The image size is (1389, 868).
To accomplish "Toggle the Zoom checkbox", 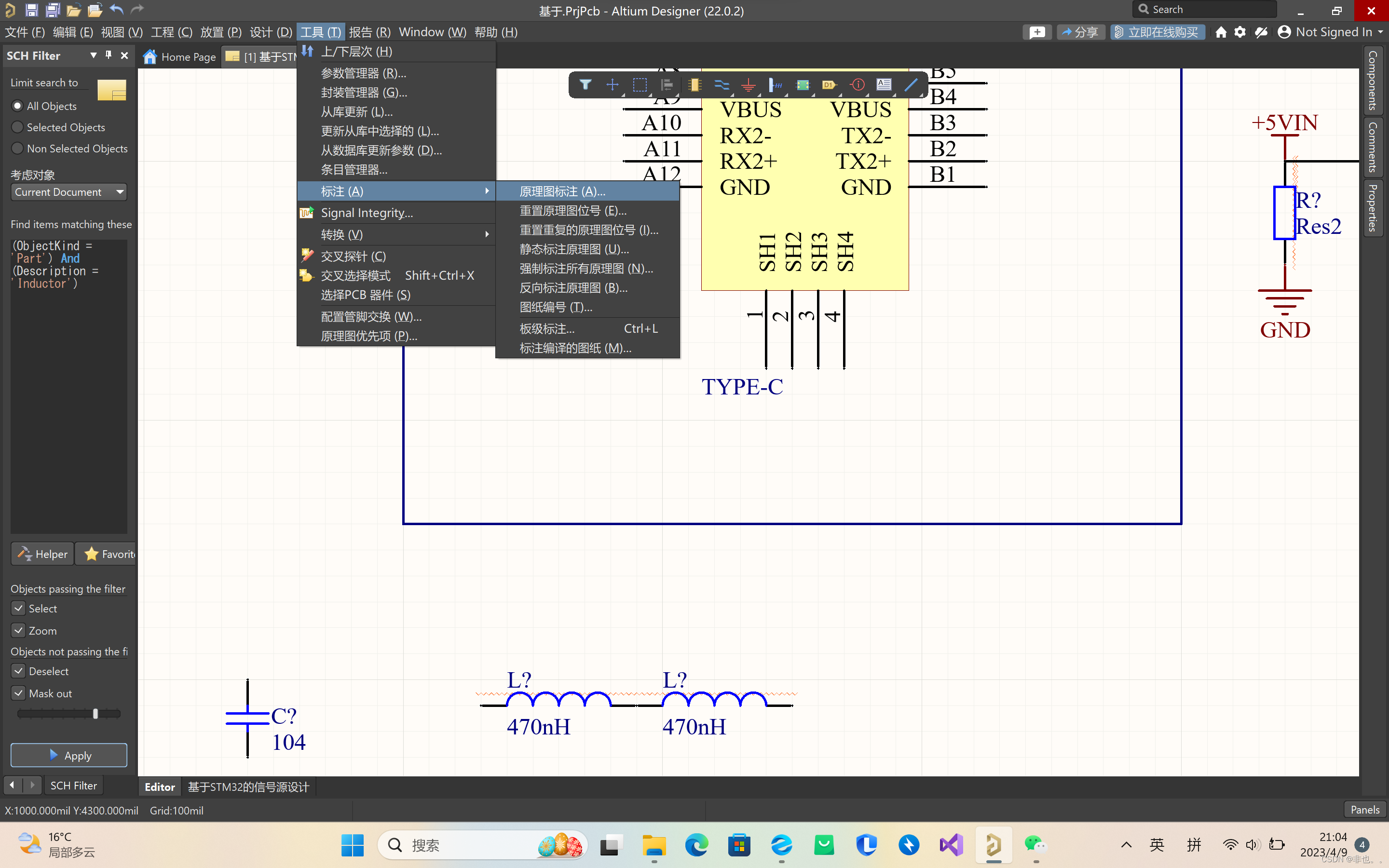I will coord(19,630).
